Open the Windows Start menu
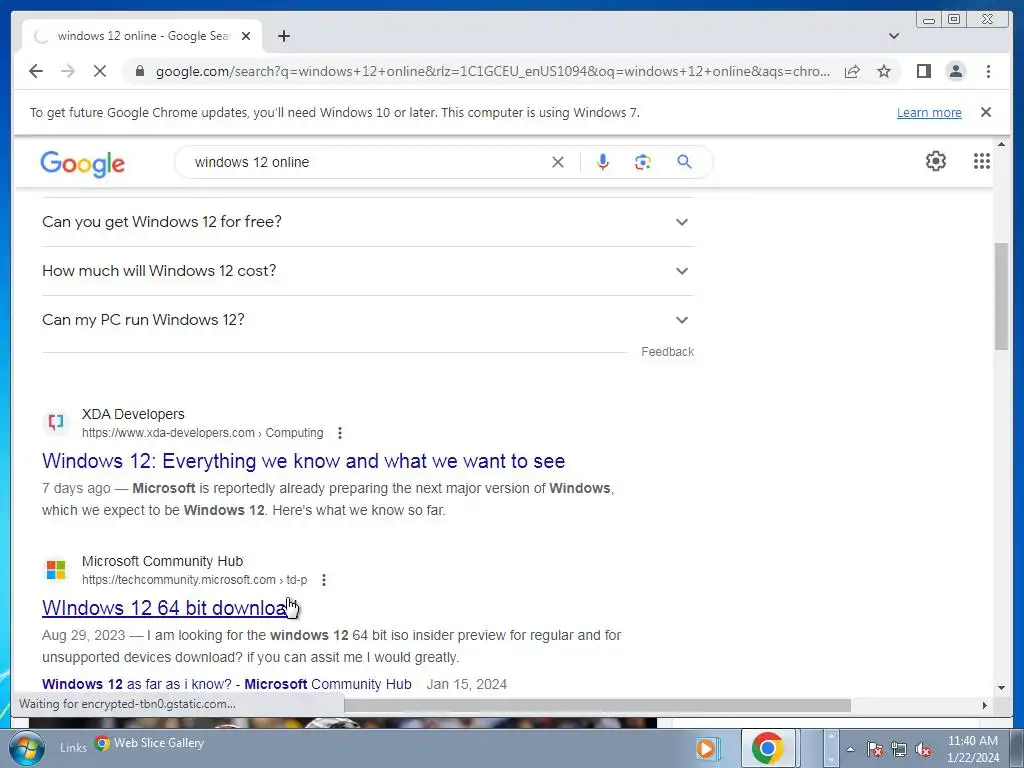 (26, 748)
